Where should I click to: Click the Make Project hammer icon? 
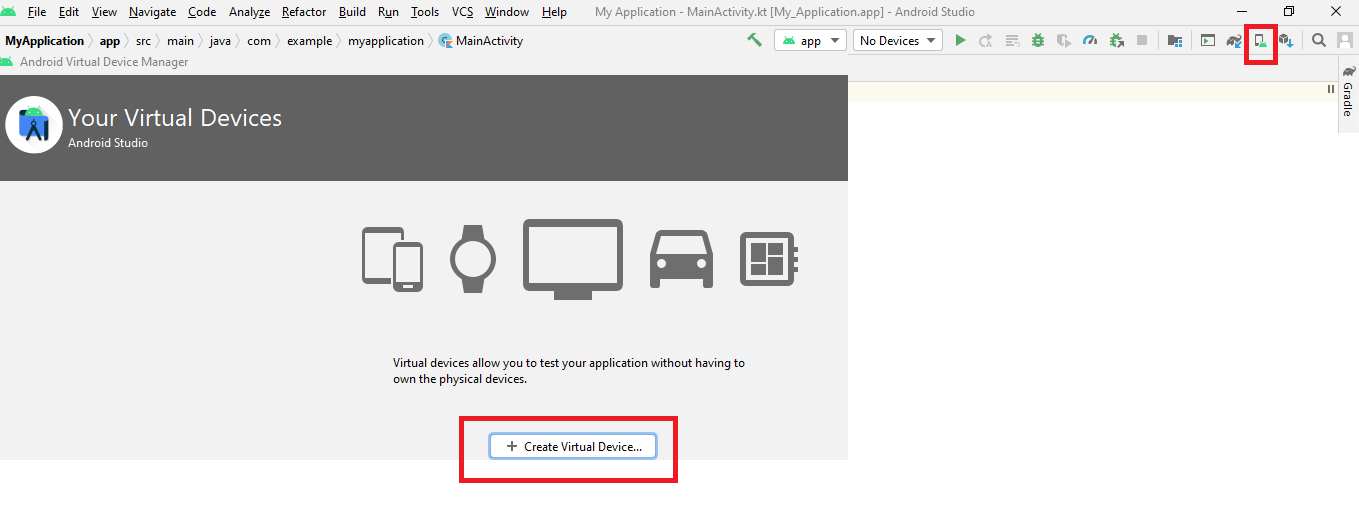click(x=755, y=41)
